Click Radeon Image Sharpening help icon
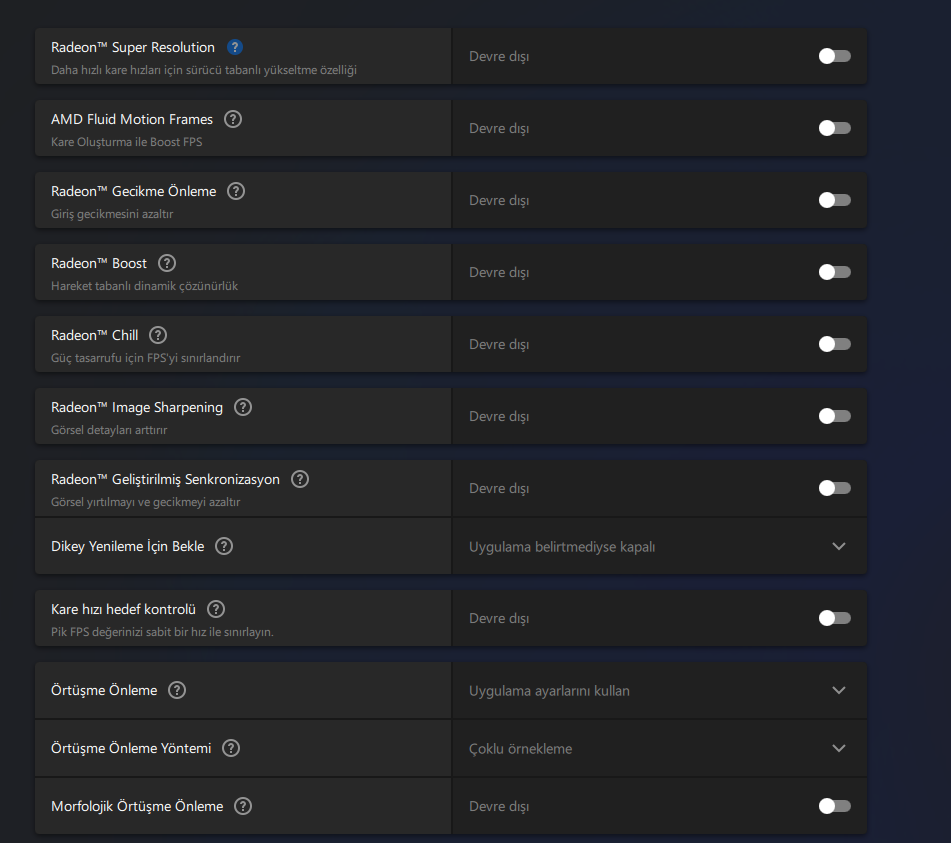 point(243,408)
